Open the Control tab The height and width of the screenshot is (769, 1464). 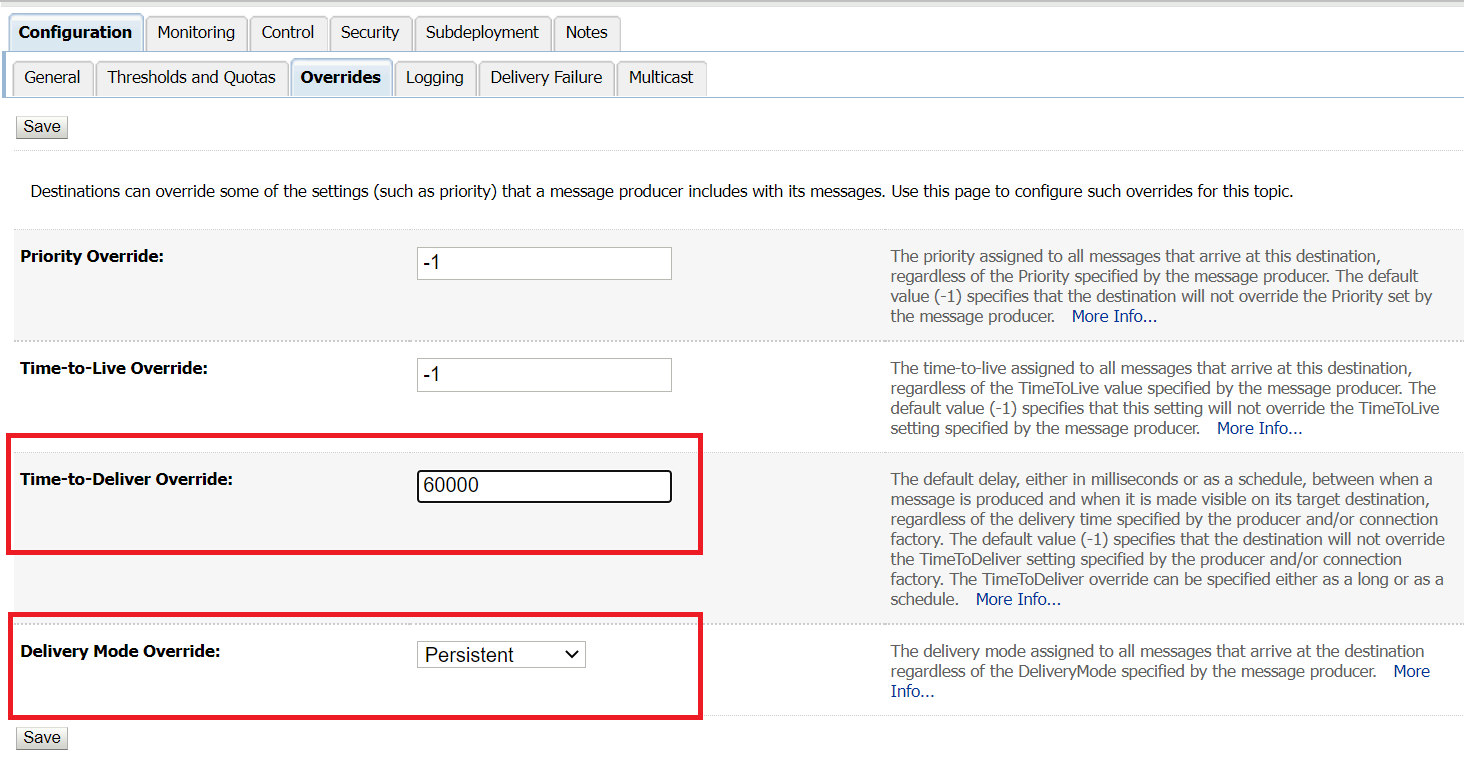pos(288,32)
